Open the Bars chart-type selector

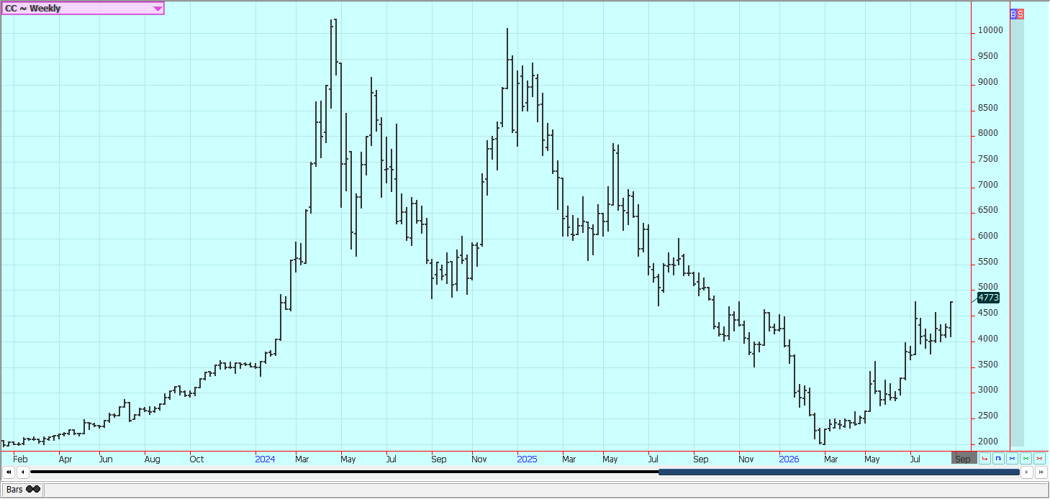(x=23, y=490)
